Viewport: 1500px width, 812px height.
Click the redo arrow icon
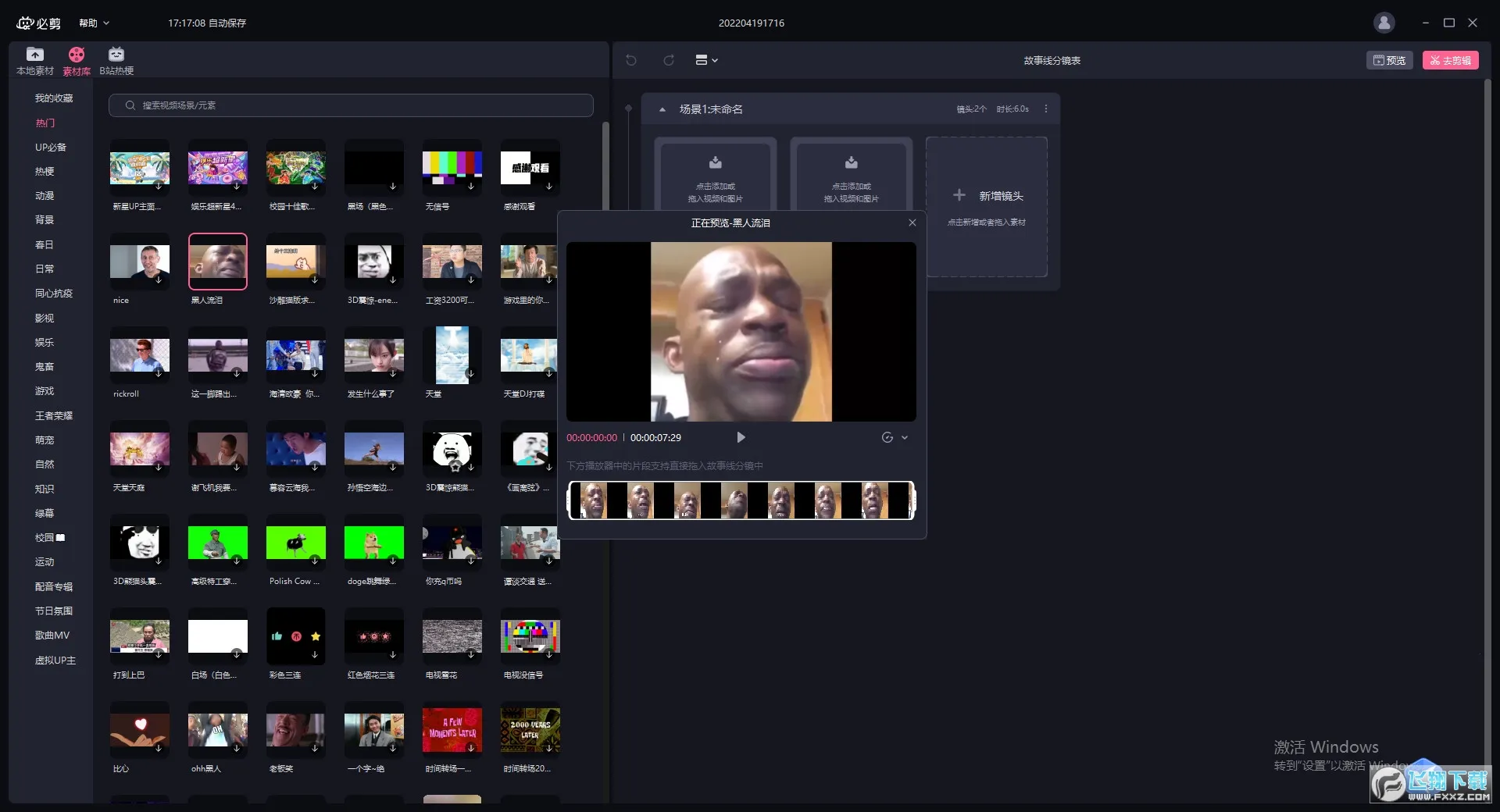coord(669,60)
